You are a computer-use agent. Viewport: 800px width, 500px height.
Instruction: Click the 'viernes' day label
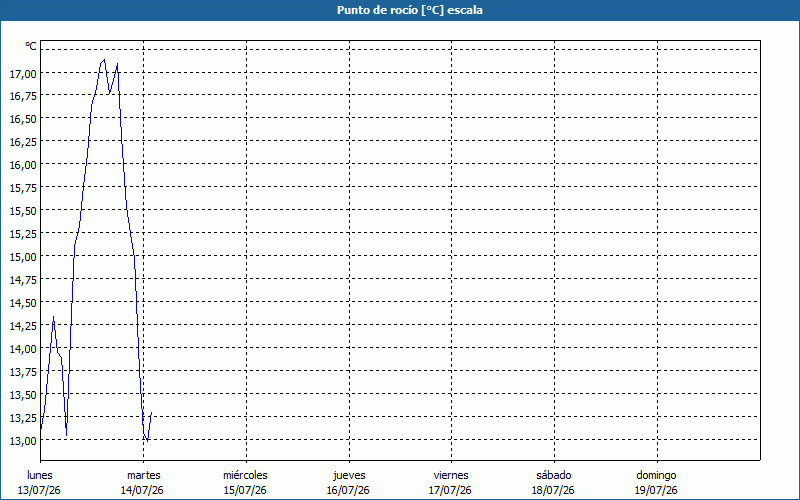451,475
